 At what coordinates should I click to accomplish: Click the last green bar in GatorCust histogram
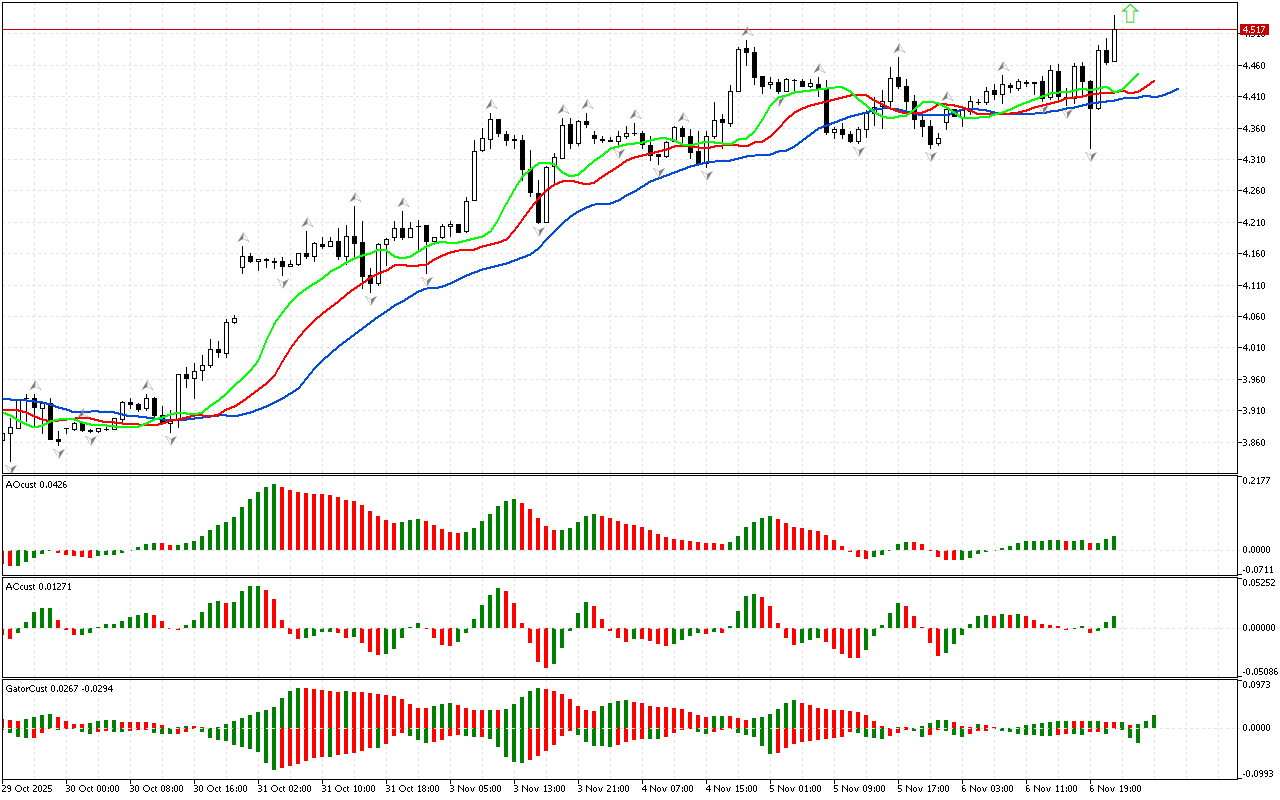[1153, 721]
